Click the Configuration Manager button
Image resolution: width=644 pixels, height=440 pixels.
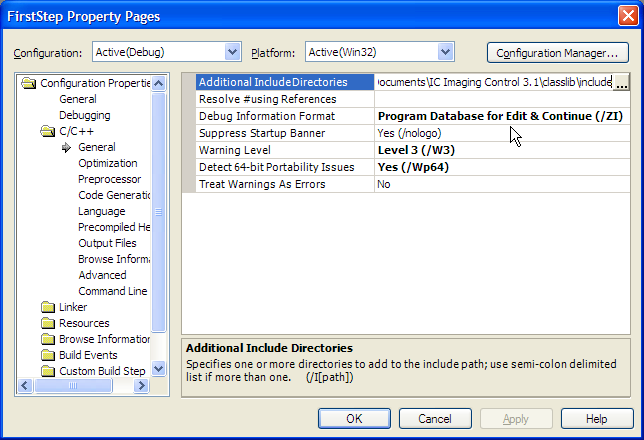coord(557,52)
